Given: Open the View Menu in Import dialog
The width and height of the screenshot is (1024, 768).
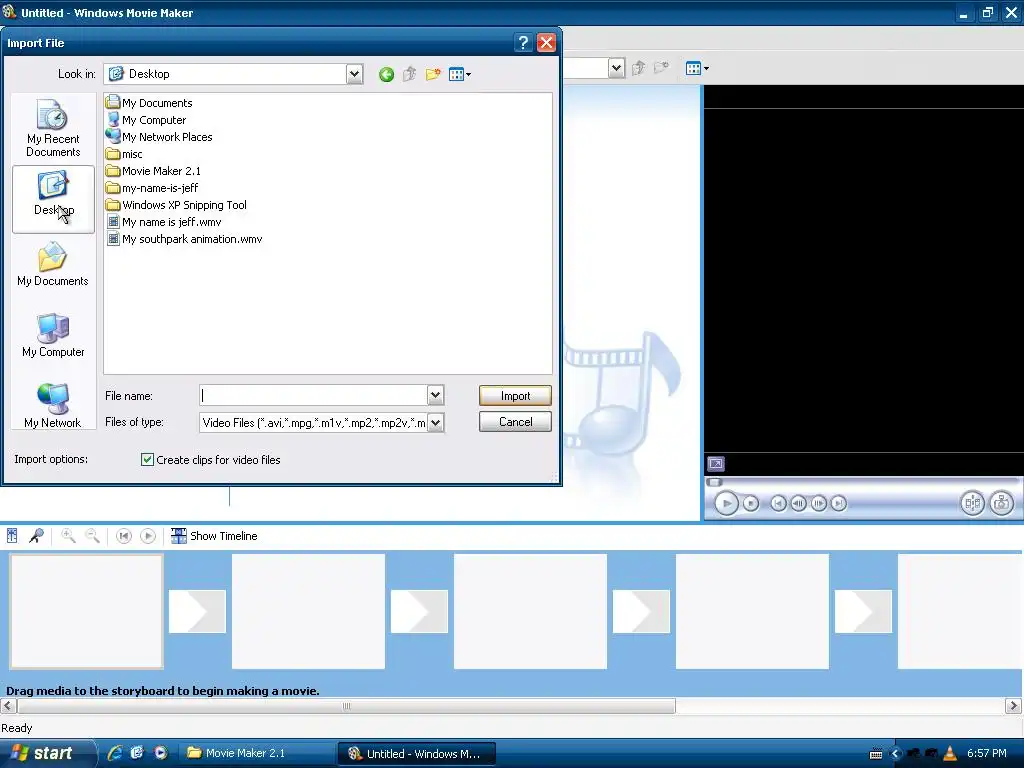Looking at the screenshot, I should coord(460,74).
